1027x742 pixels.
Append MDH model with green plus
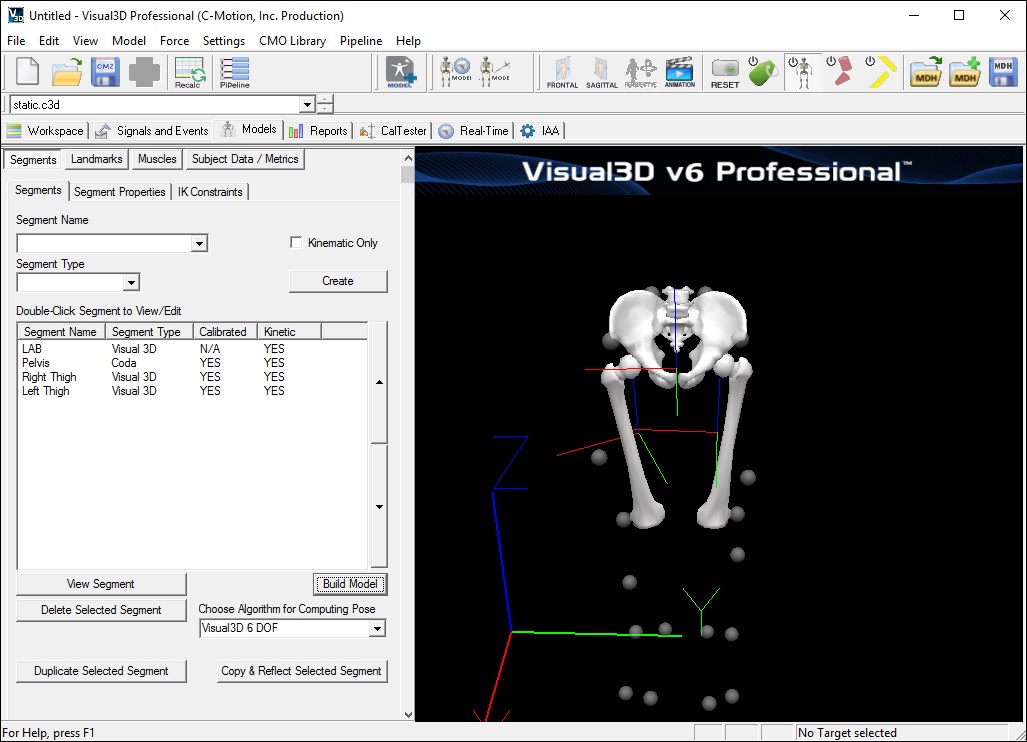pyautogui.click(x=965, y=72)
